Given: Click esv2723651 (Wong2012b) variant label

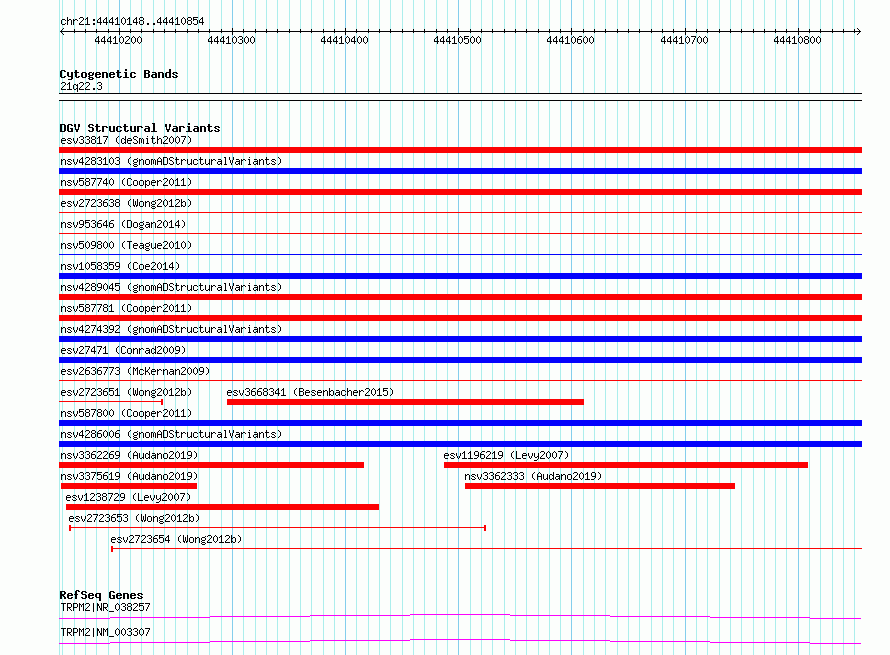Looking at the screenshot, I should 126,392.
